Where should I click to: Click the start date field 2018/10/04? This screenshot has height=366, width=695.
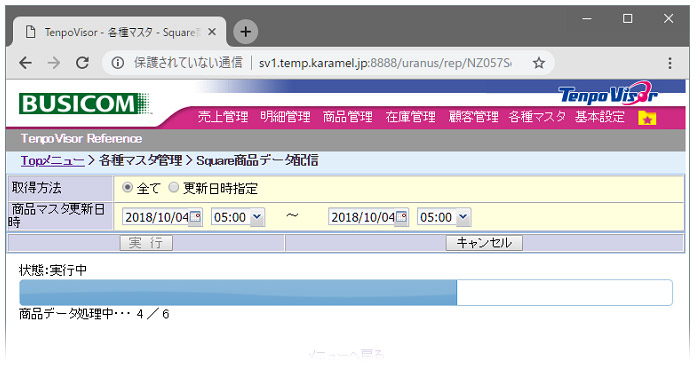(156, 217)
